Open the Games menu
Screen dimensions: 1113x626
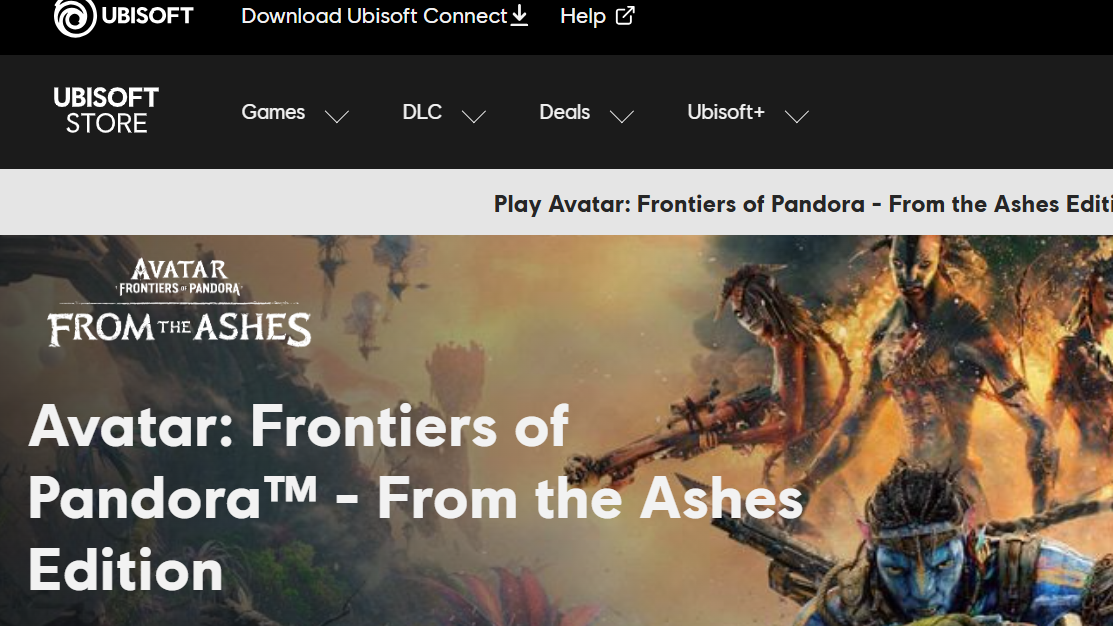273,112
